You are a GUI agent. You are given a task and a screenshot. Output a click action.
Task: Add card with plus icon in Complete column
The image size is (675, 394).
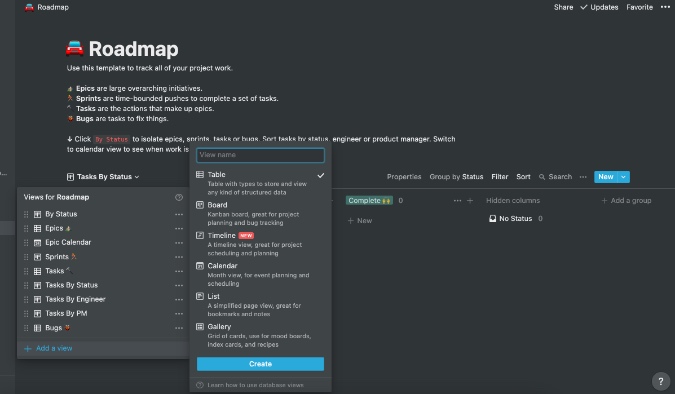click(x=470, y=200)
